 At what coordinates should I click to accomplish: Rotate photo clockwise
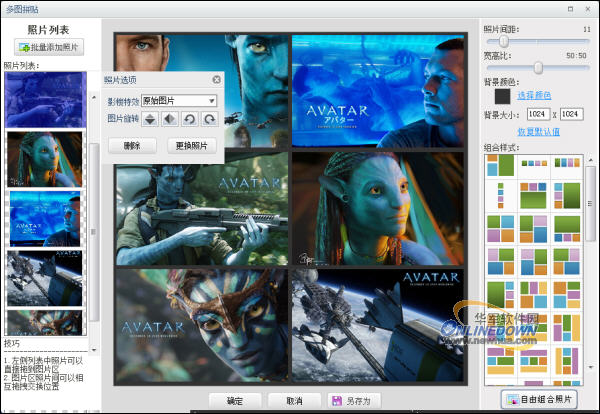coord(209,118)
